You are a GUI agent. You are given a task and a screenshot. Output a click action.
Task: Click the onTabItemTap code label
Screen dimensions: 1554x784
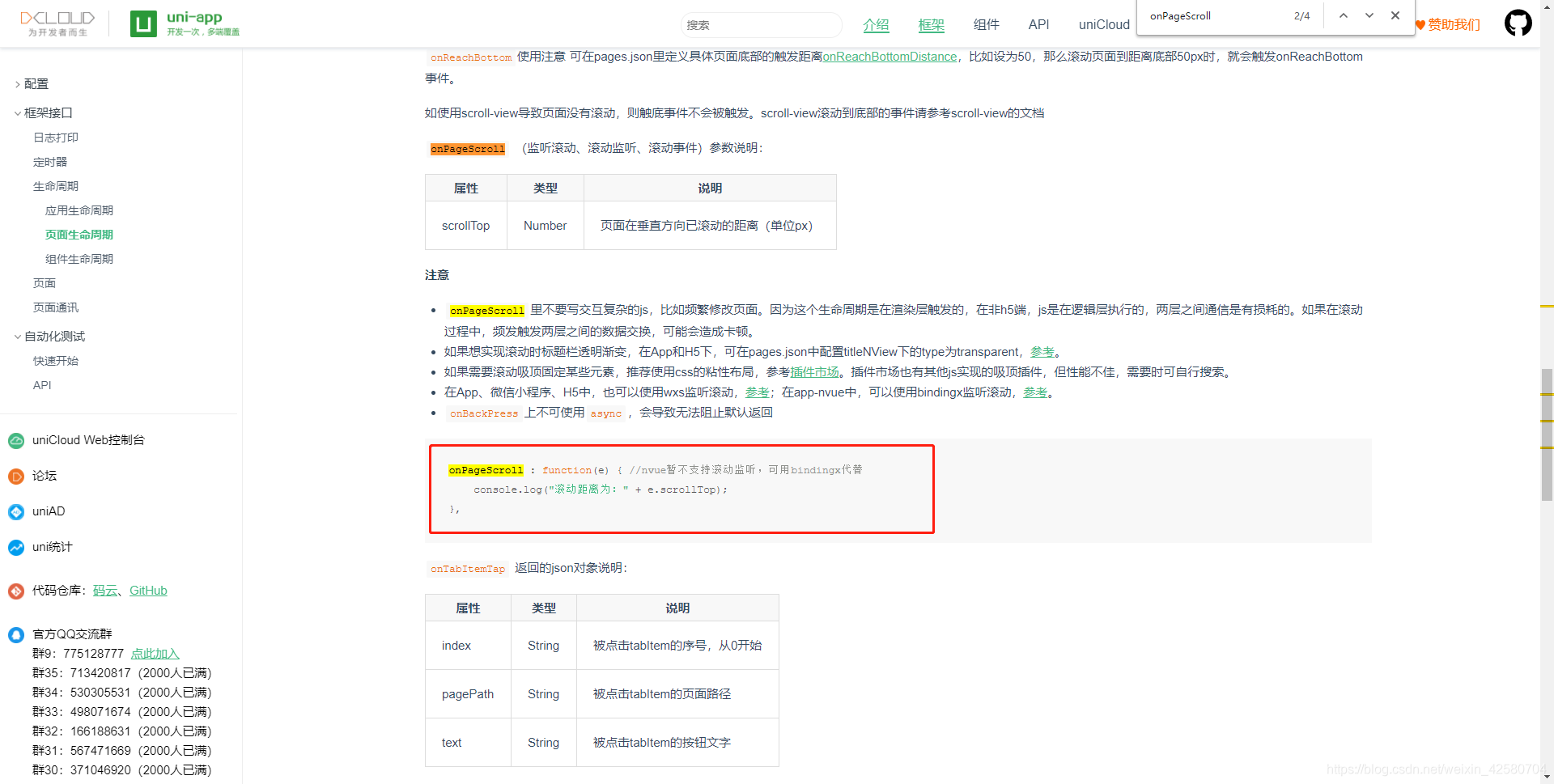468,569
